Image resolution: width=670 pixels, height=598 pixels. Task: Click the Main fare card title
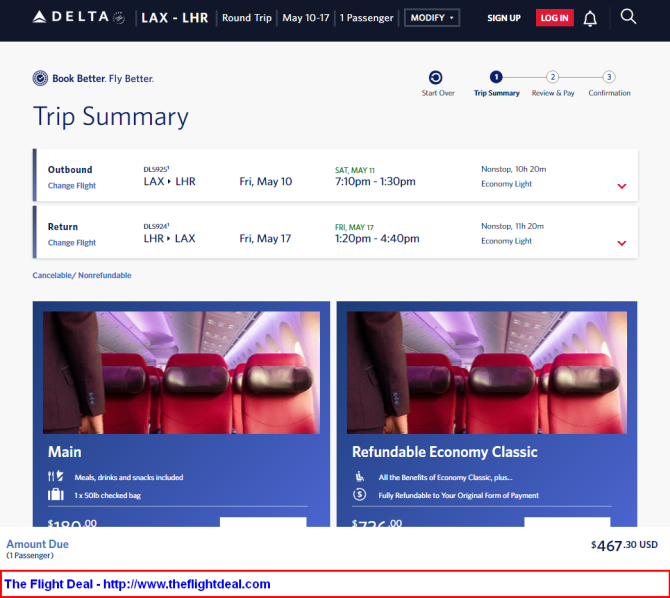(x=65, y=452)
